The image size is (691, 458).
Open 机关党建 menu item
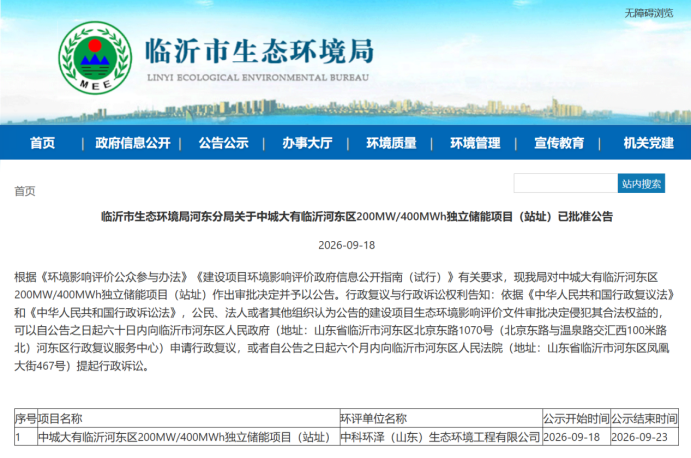648,143
